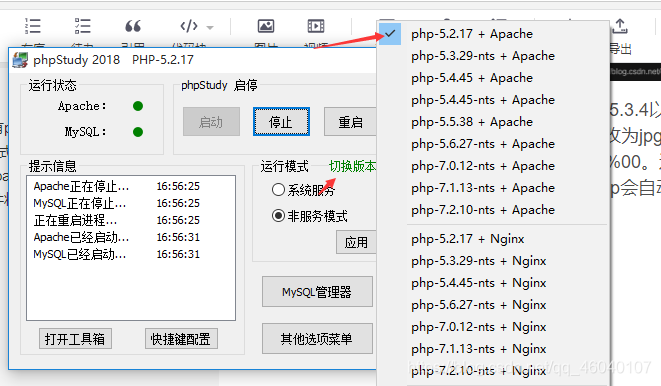
Task: Select php-7.1.13-nts + Nginx menu entry
Action: point(494,348)
